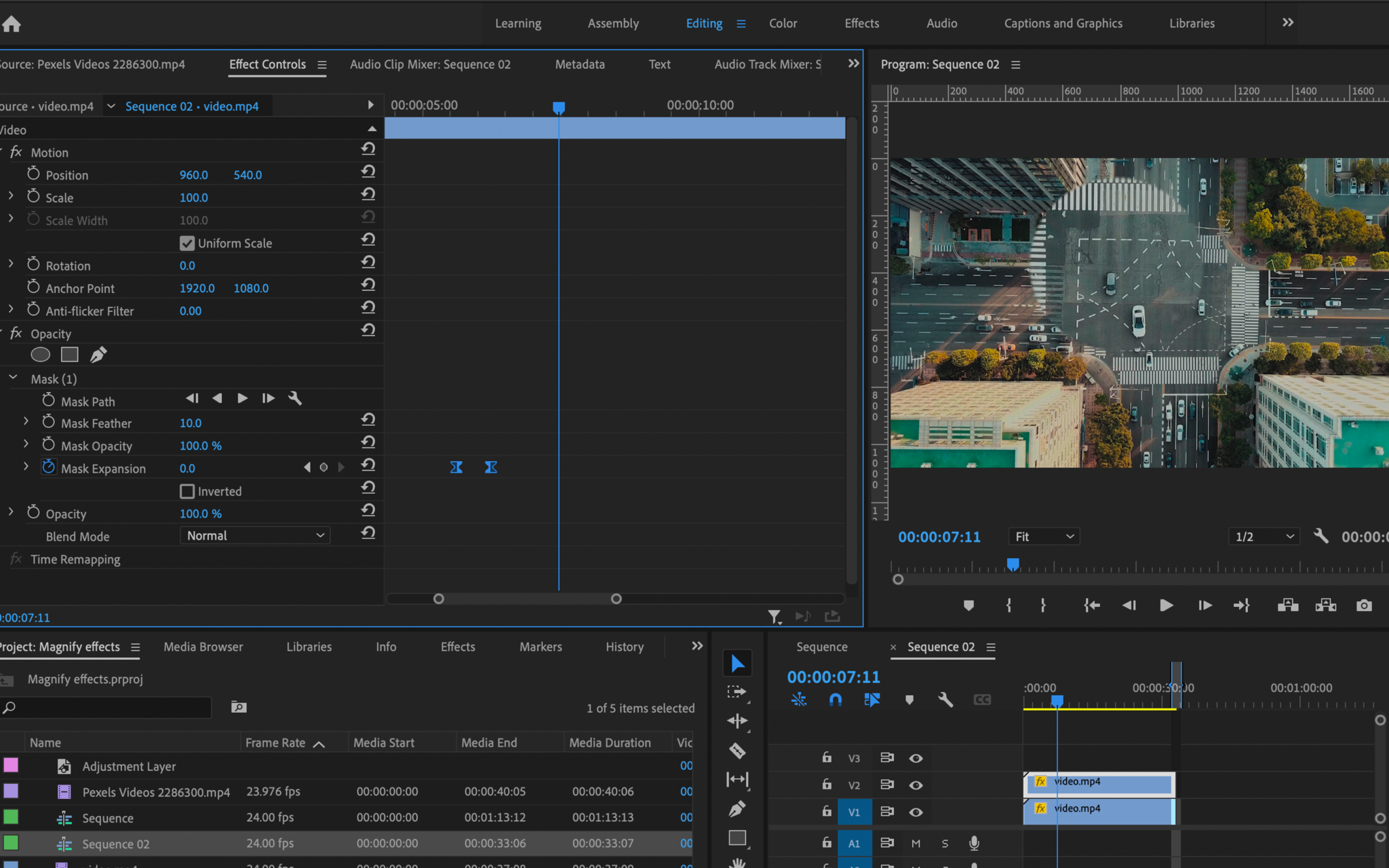Open timeline display settings with the wrench icon
This screenshot has width=1389, height=868.
point(946,699)
